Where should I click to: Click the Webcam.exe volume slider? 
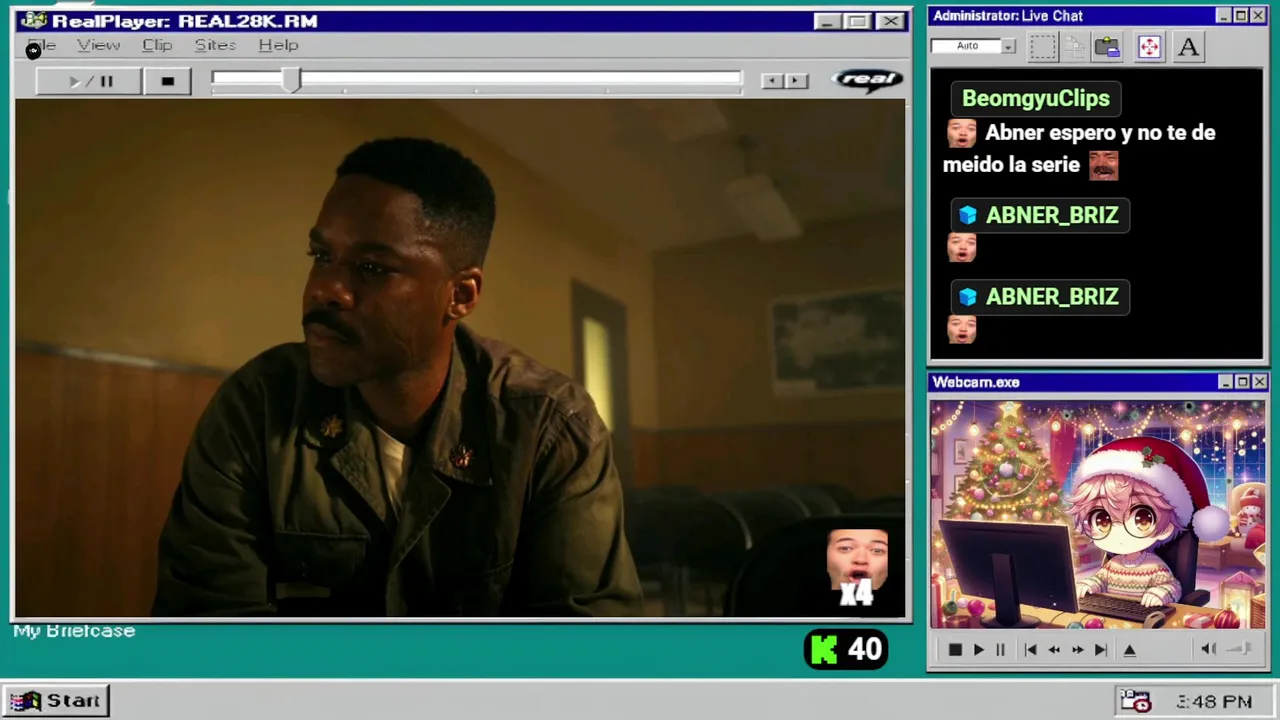point(1240,649)
